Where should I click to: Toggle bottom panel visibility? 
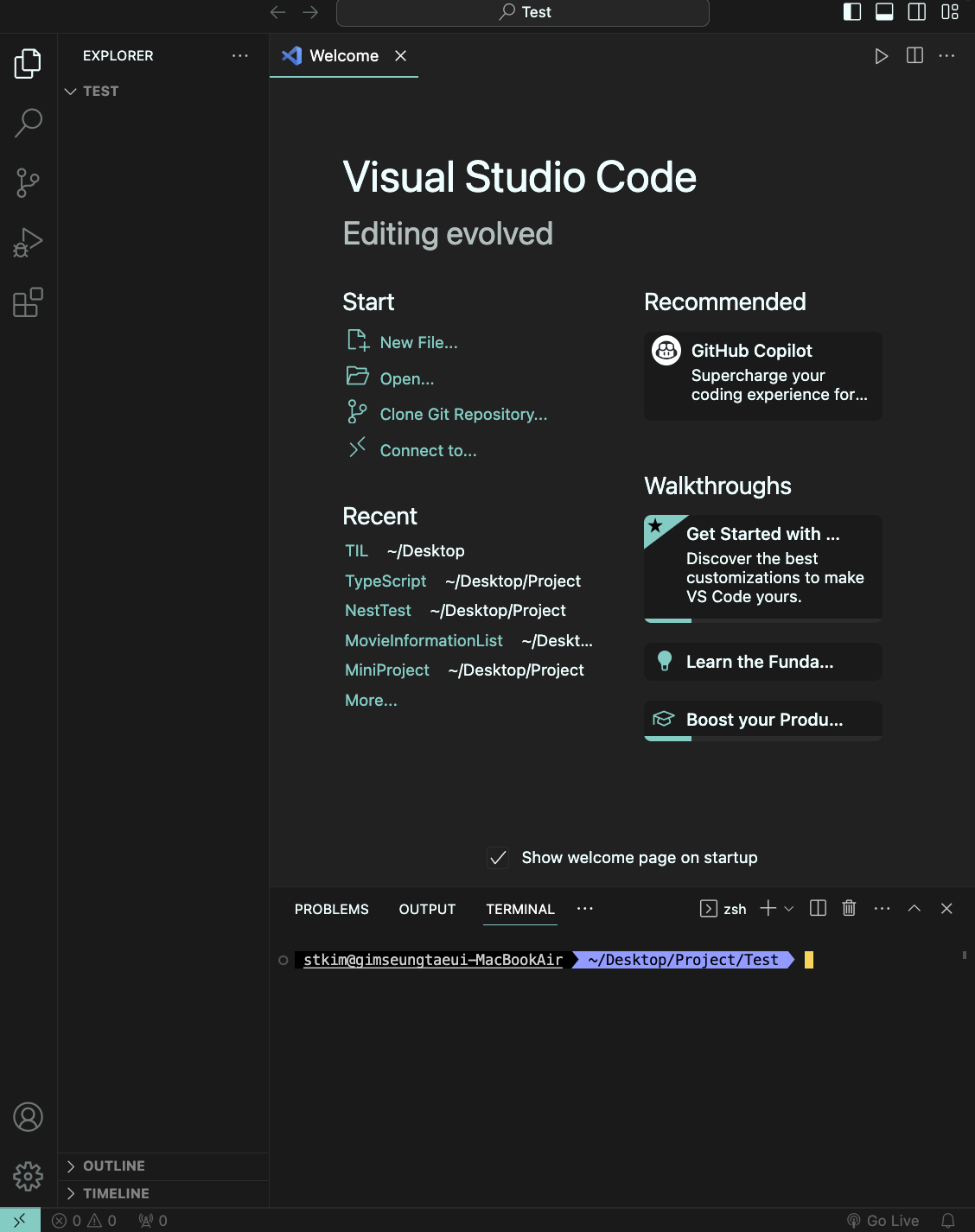click(884, 12)
